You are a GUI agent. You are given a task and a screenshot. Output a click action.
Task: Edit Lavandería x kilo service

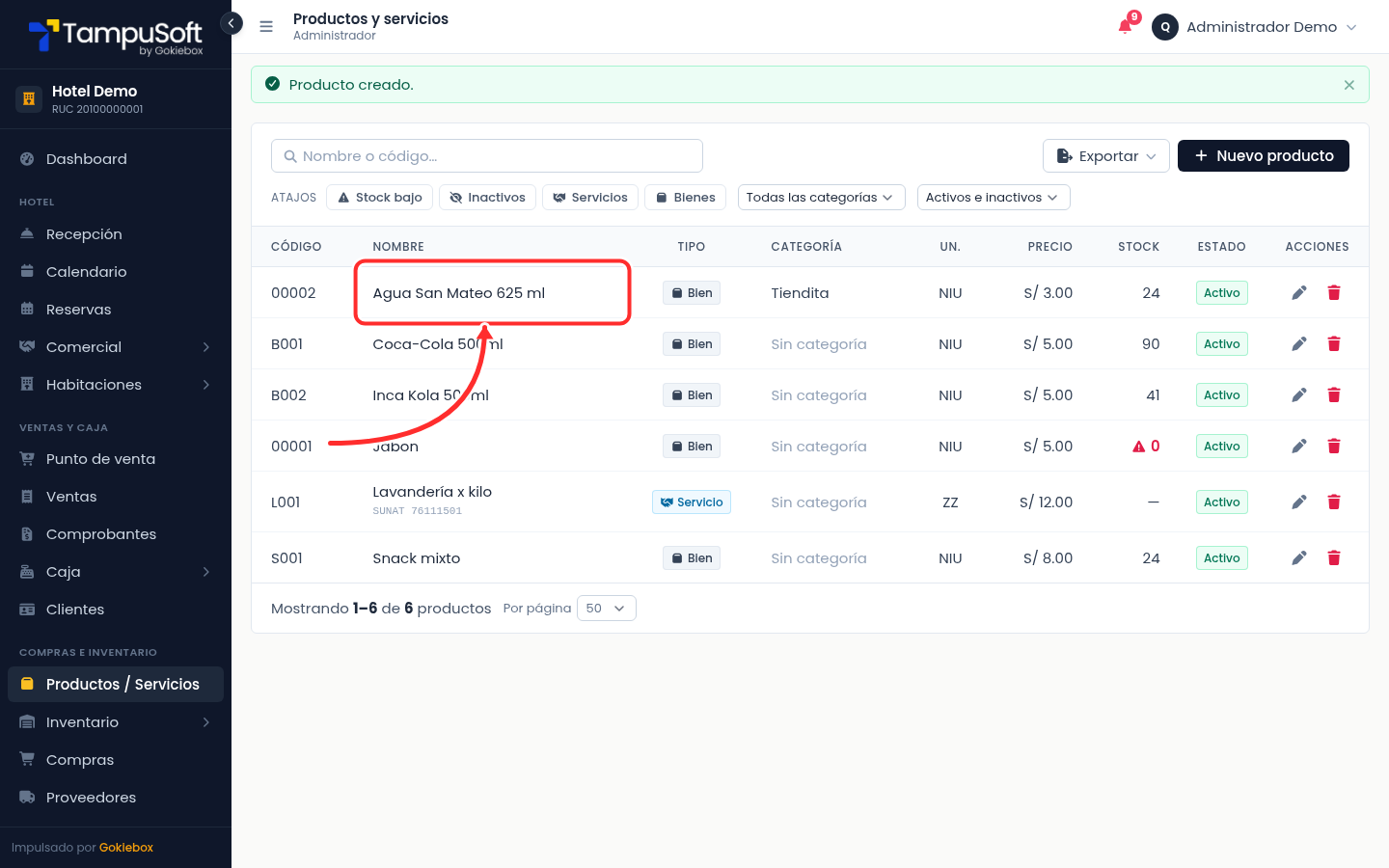coord(1299,502)
